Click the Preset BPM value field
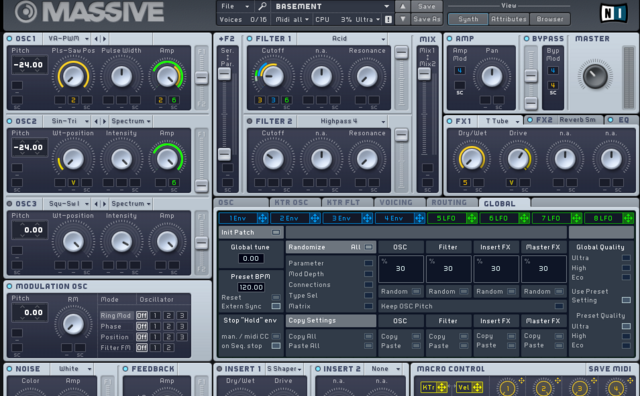Image resolution: width=640 pixels, height=396 pixels. [x=251, y=287]
